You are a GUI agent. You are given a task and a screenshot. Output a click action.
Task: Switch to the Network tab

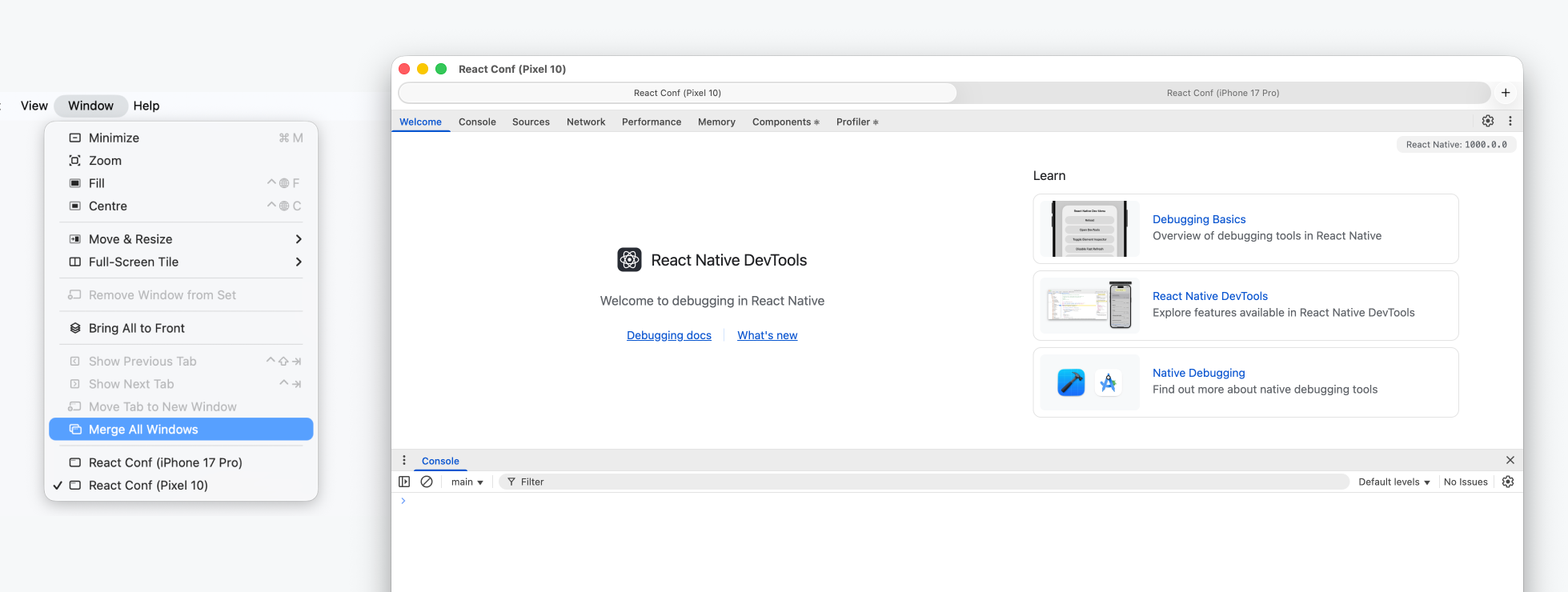(586, 122)
